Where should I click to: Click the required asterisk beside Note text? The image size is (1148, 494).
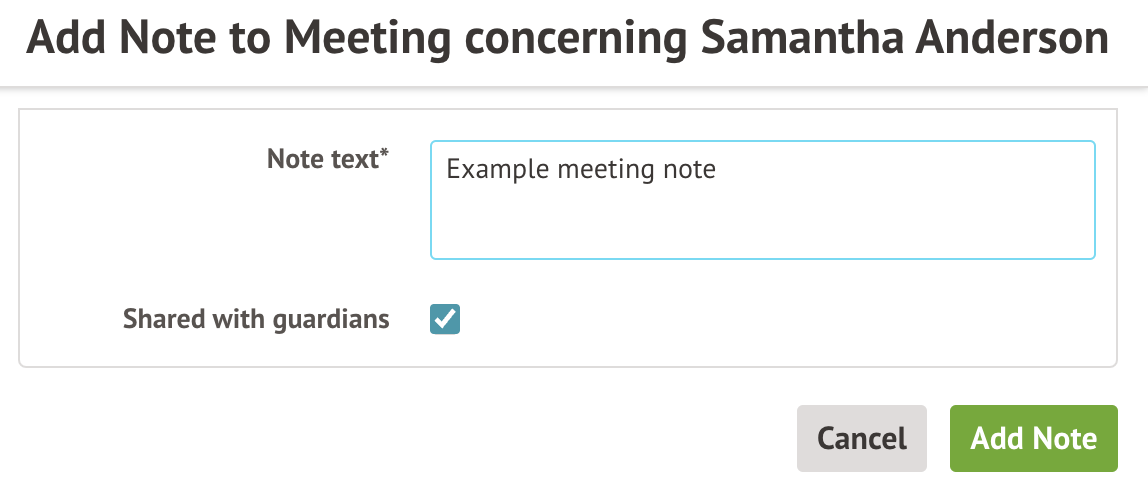[385, 154]
